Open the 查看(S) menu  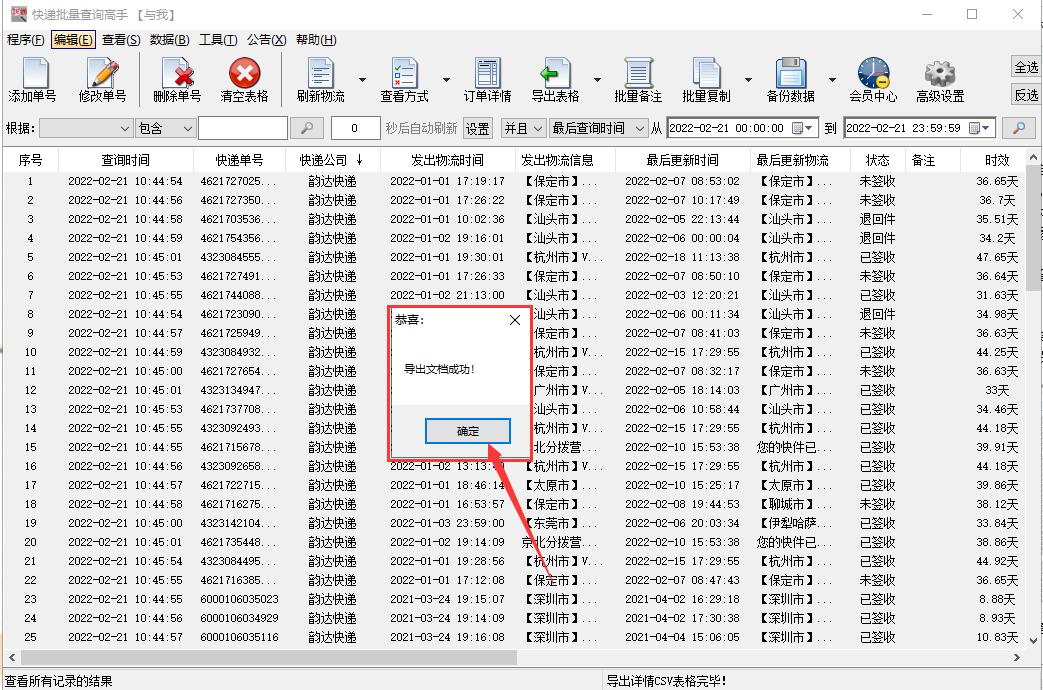pyautogui.click(x=121, y=40)
